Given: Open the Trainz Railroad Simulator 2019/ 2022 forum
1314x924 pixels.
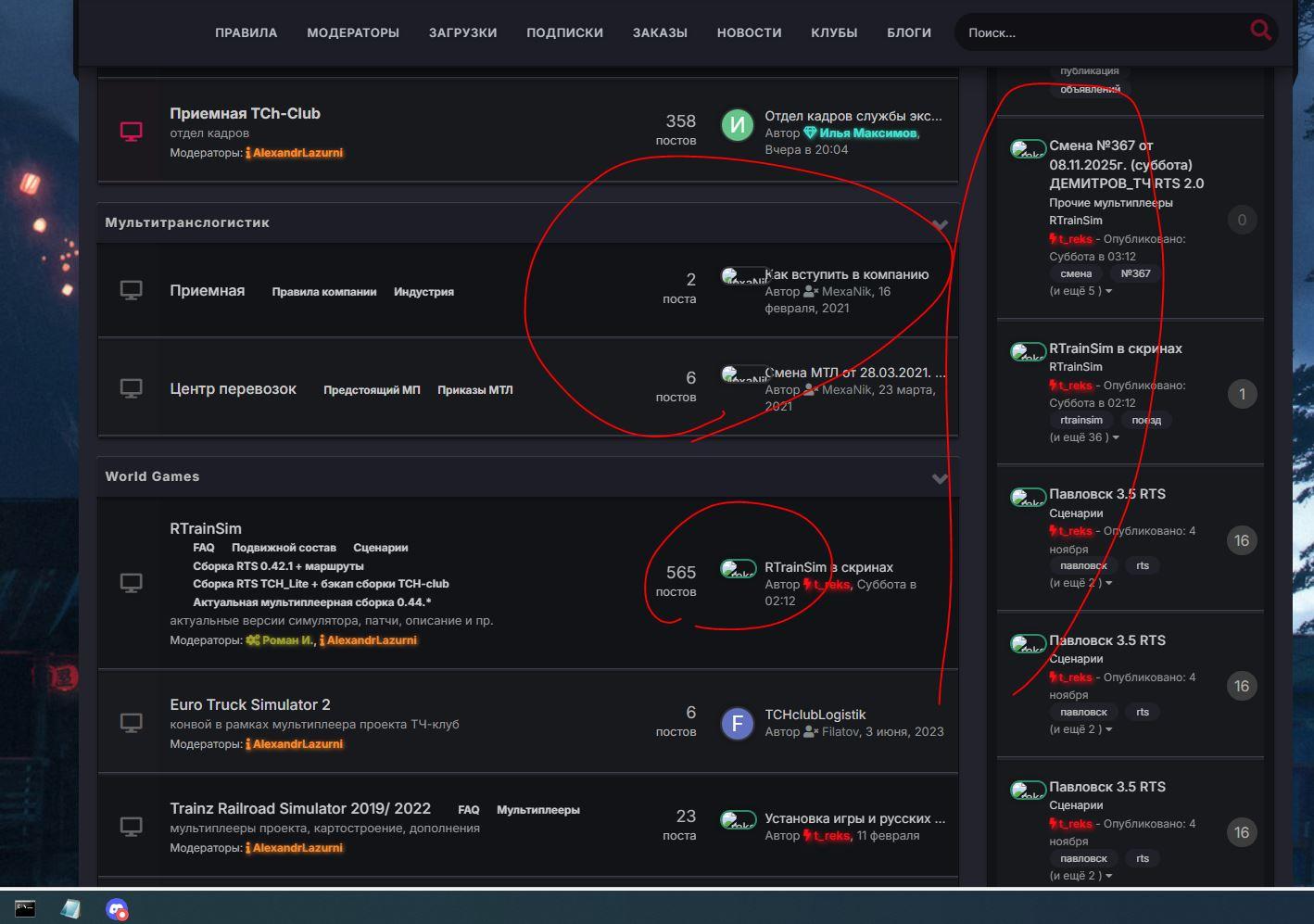Looking at the screenshot, I should pos(300,808).
